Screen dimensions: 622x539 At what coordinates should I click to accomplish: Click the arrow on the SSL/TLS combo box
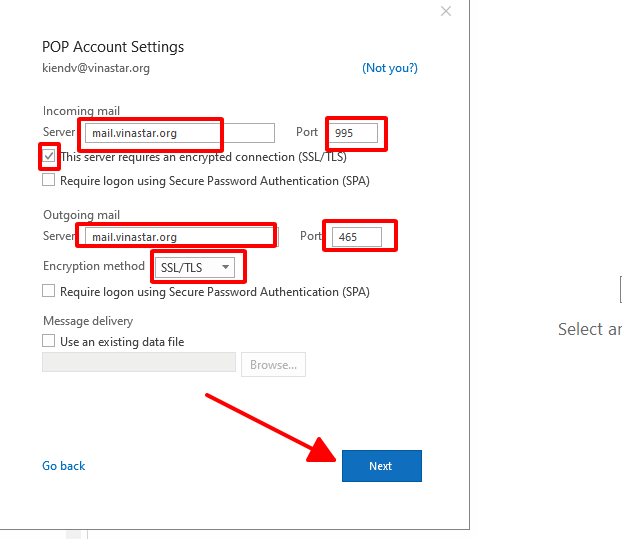[x=227, y=267]
